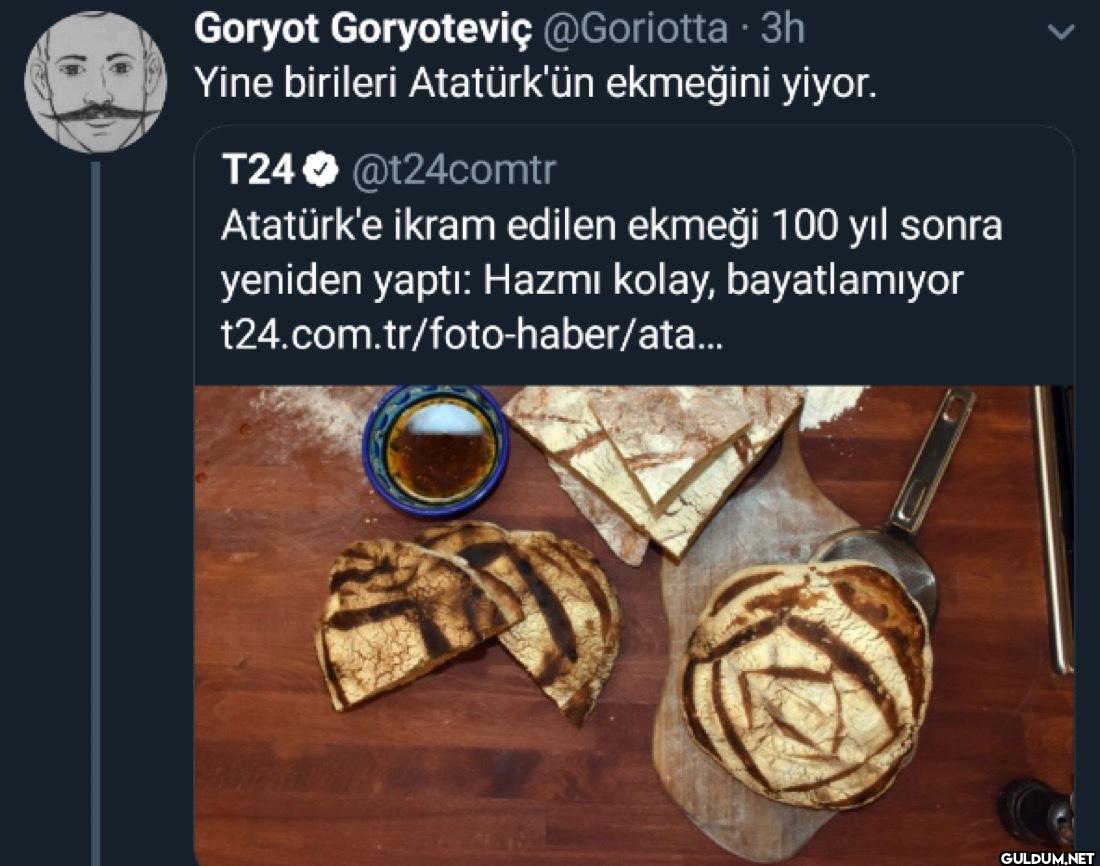Open the T24 account name

pyautogui.click(x=257, y=171)
